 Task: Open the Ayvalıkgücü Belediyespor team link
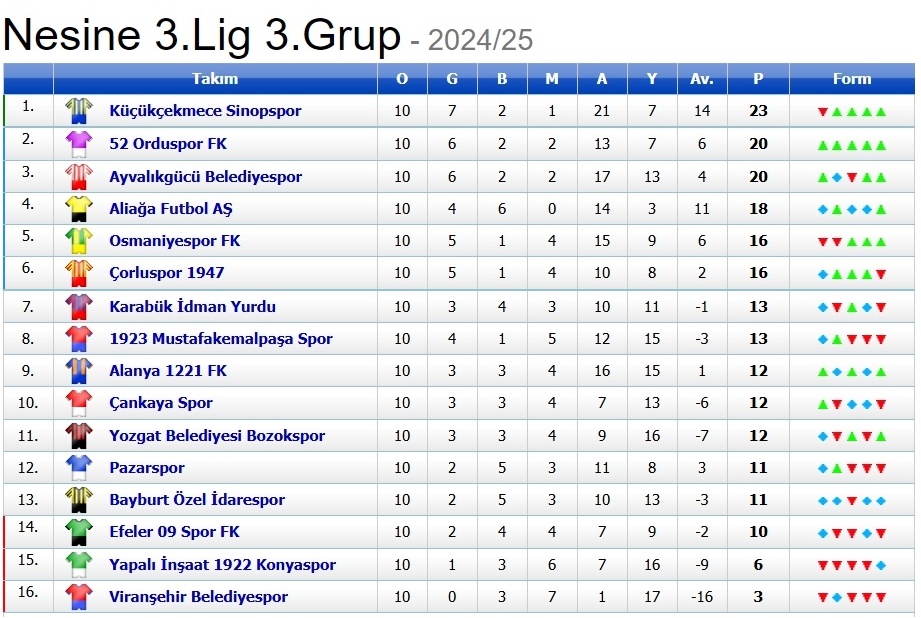(205, 177)
